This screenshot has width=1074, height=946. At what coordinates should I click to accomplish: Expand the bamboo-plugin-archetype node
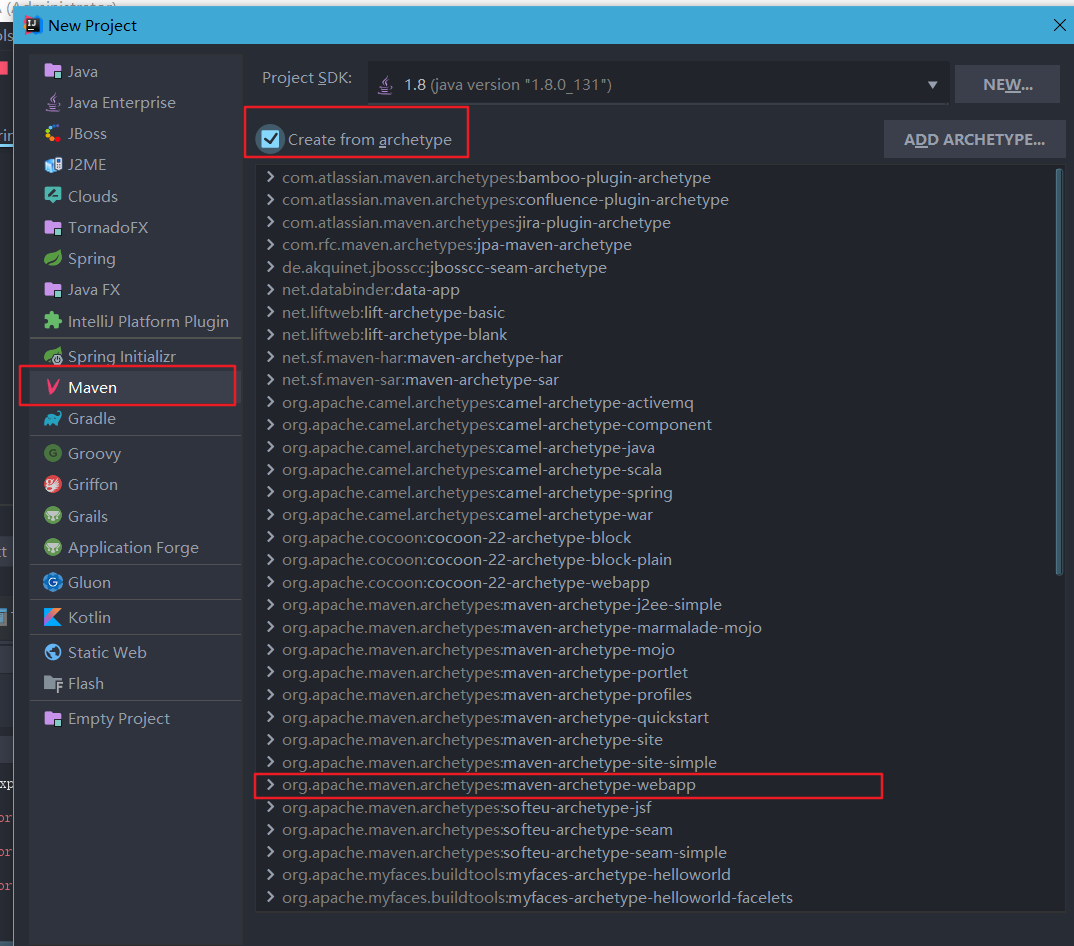pos(271,177)
